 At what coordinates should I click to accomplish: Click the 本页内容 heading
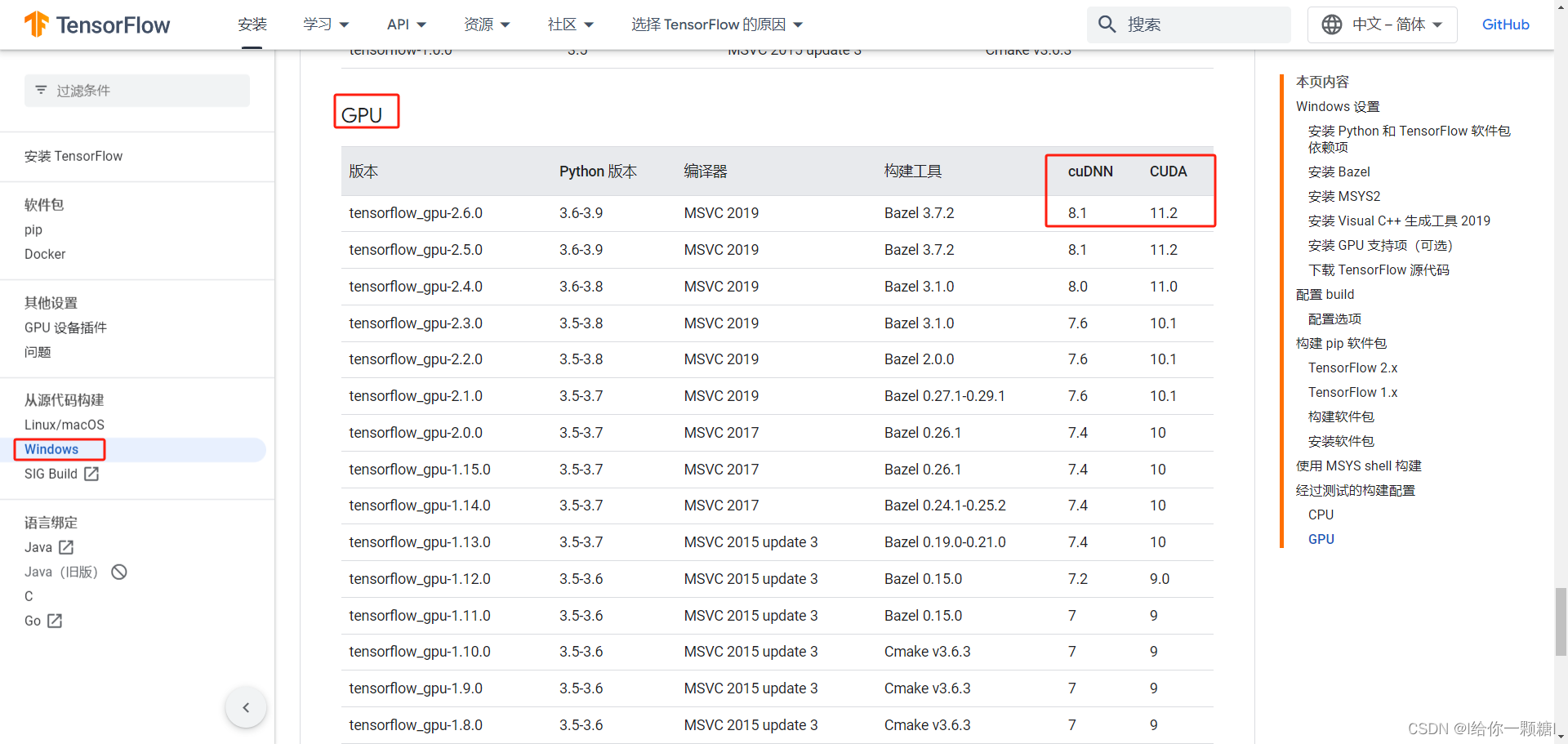[1322, 82]
